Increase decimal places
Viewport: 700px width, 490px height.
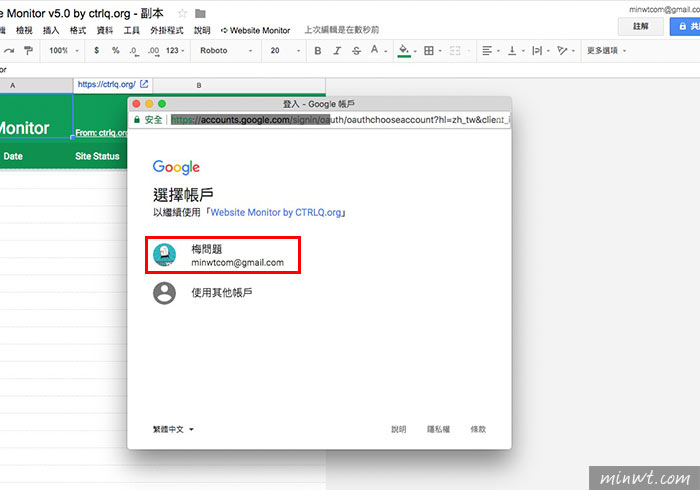[x=153, y=51]
